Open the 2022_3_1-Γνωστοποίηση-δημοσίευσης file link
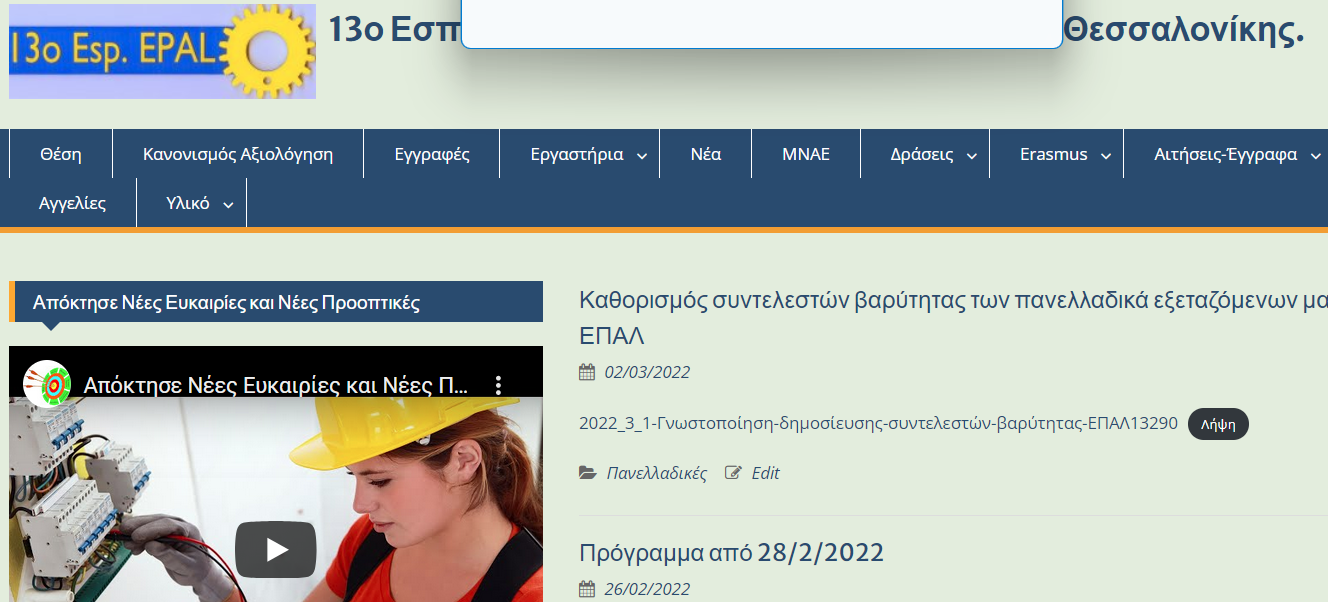The width and height of the screenshot is (1328, 602). [878, 423]
